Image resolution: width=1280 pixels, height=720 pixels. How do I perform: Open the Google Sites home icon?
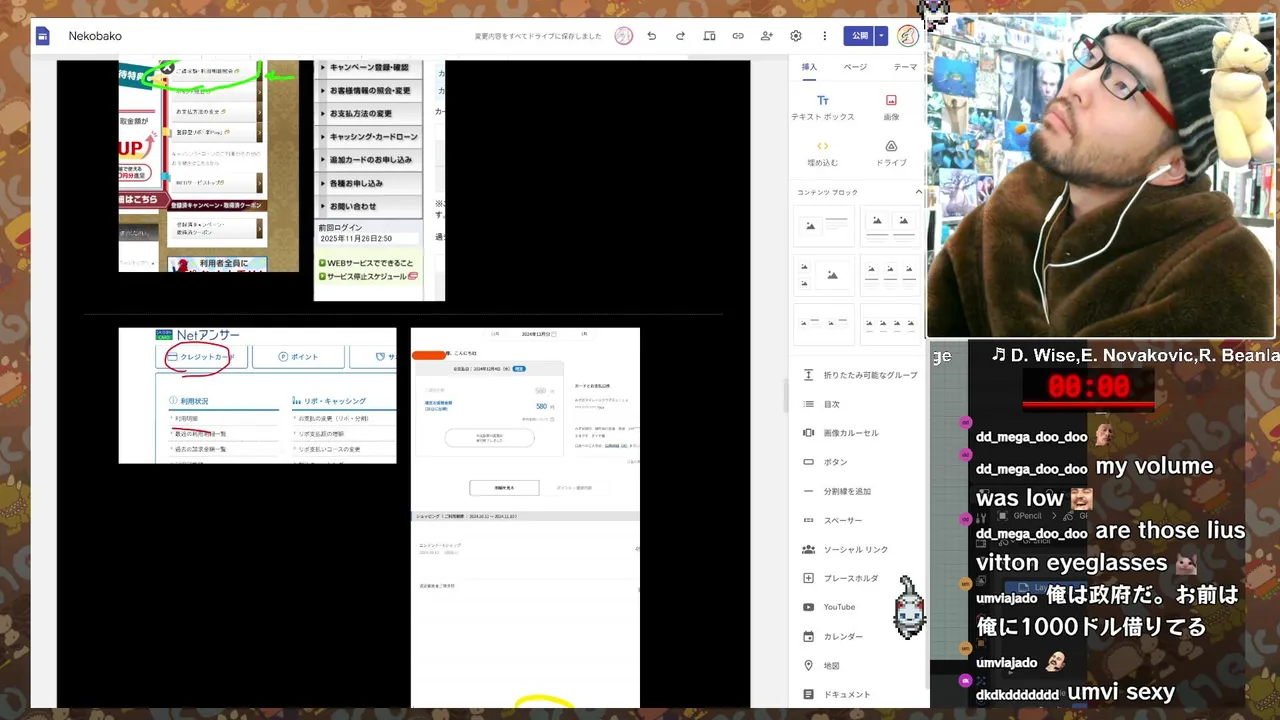point(43,36)
